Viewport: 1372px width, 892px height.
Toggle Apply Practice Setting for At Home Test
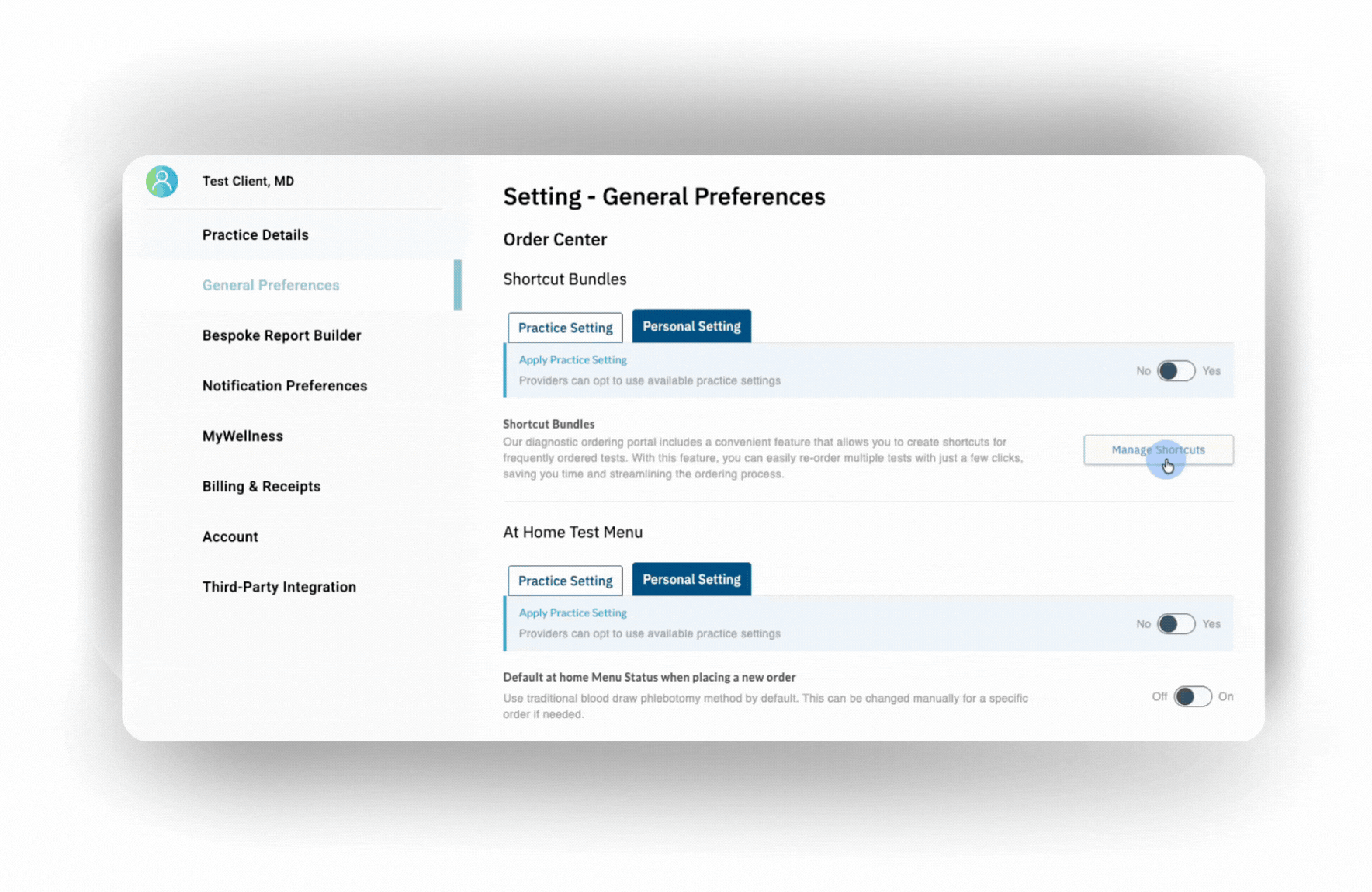1176,624
